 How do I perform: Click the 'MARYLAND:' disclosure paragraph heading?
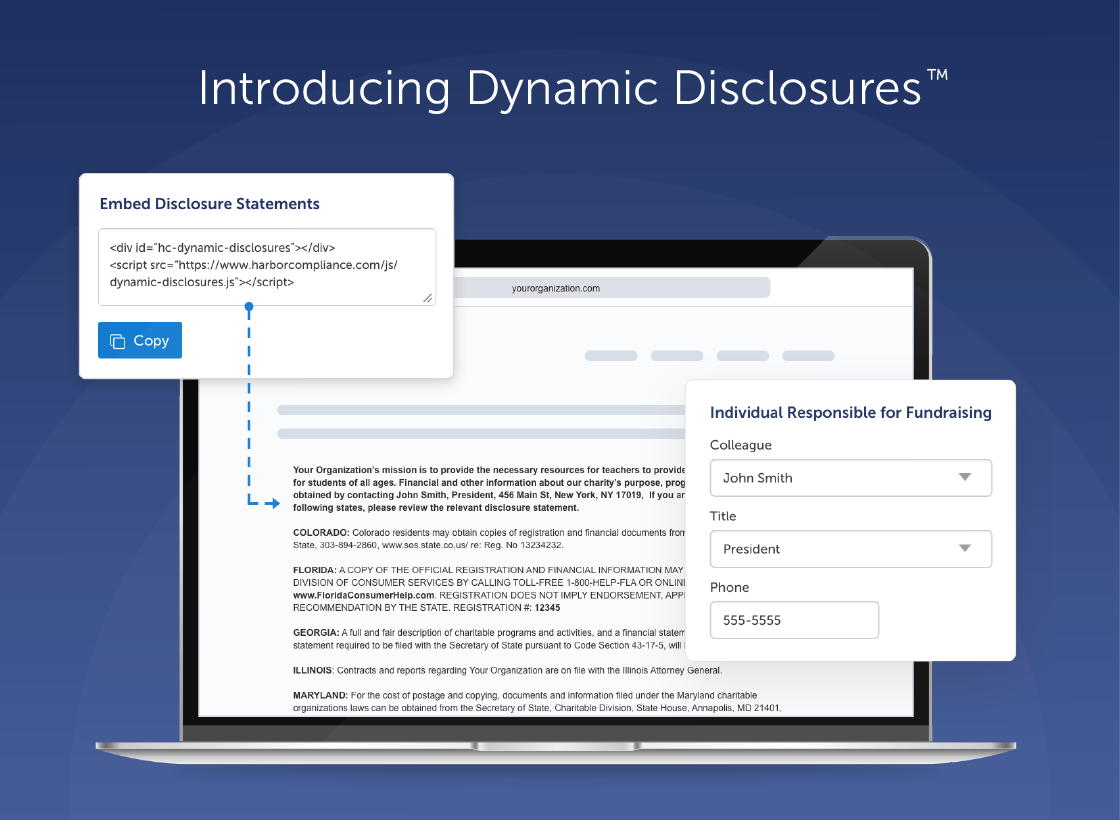coord(320,696)
